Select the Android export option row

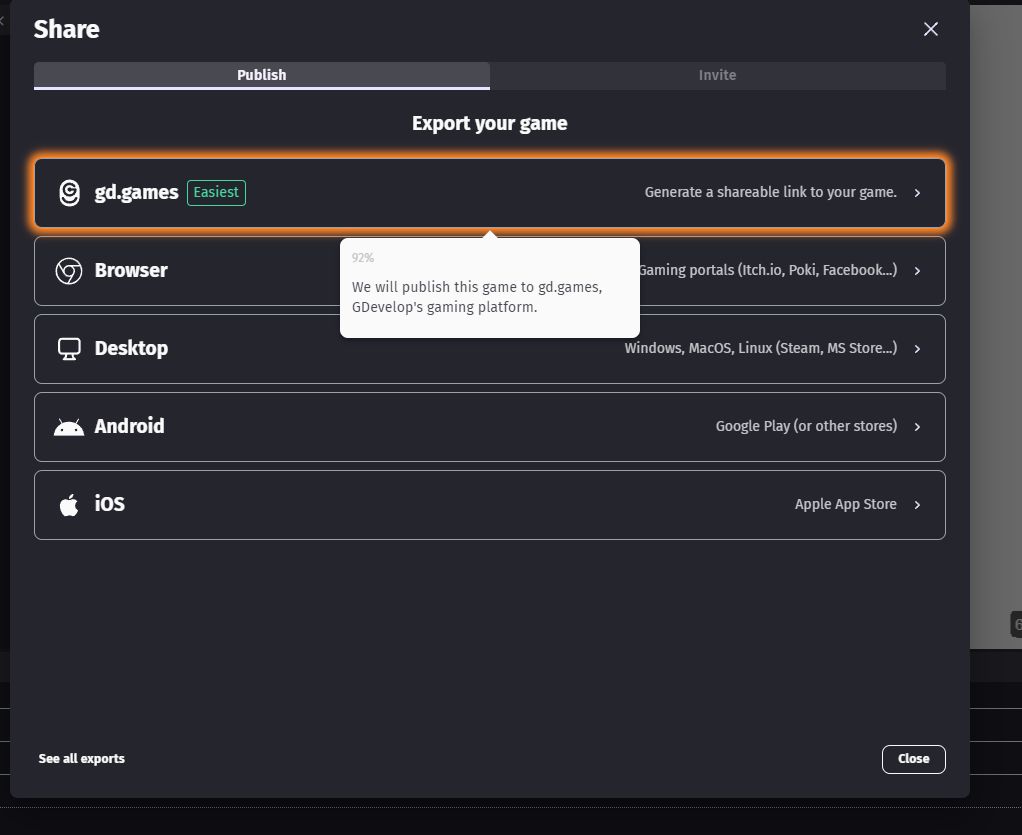490,426
